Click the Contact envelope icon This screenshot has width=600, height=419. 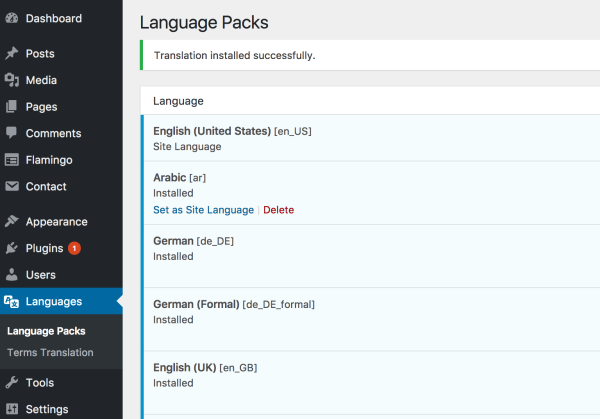click(12, 186)
